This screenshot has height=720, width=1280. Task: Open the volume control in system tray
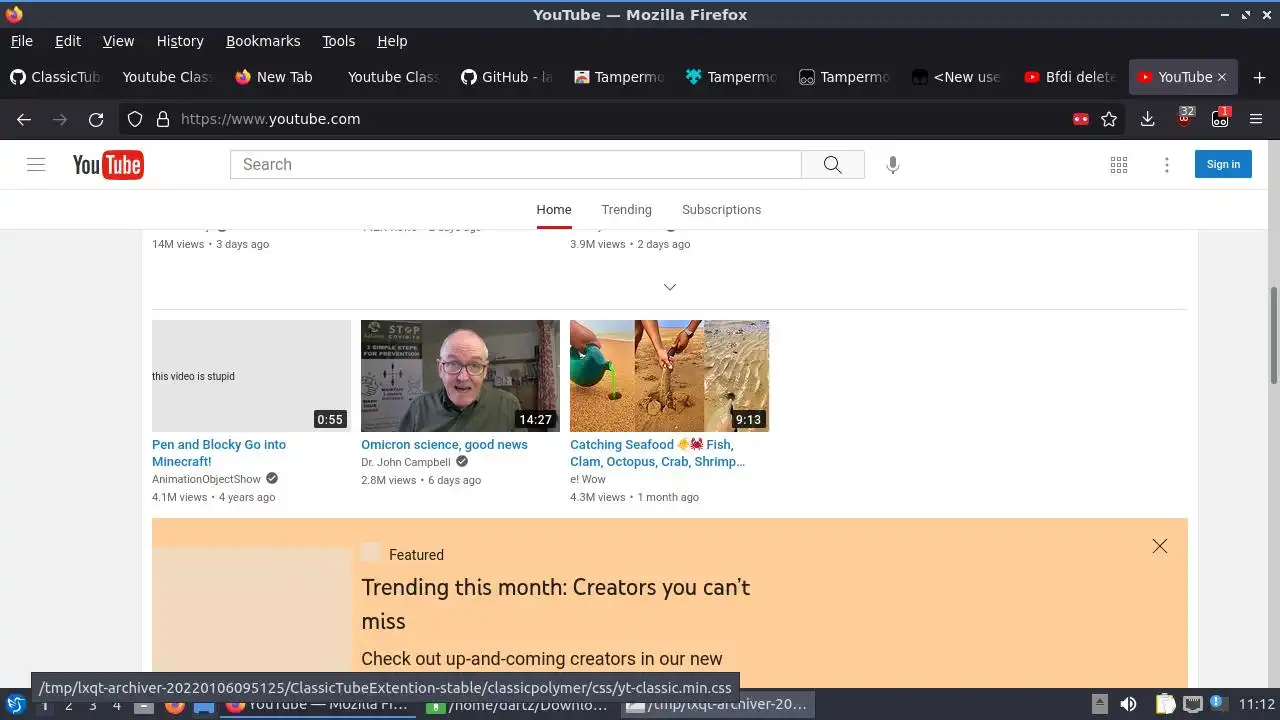[1128, 705]
